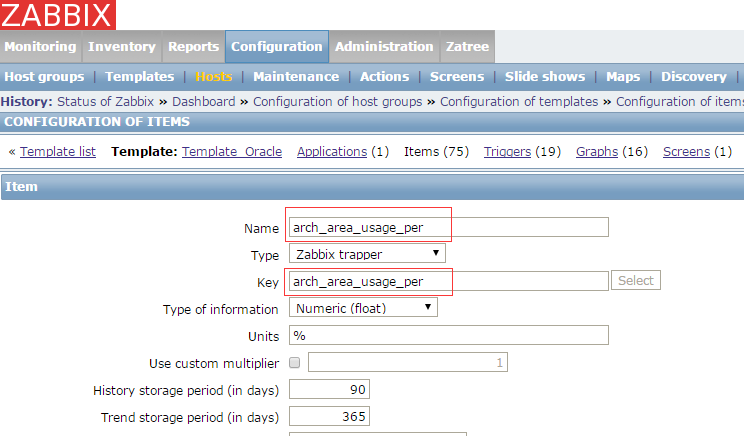Click into the Key input field
Image resolution: width=744 pixels, height=436 pixels.
448,281
